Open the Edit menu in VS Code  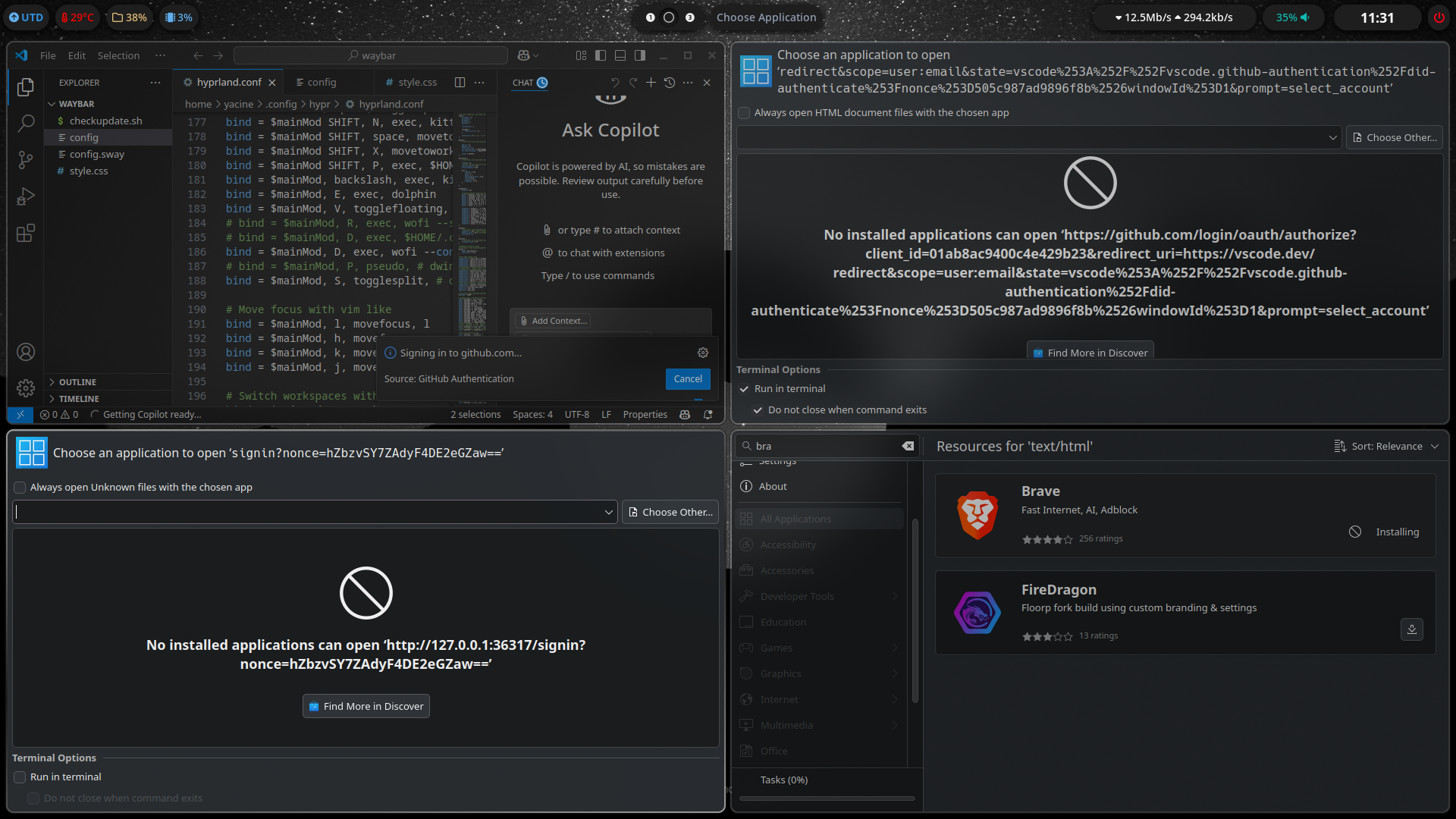point(77,55)
